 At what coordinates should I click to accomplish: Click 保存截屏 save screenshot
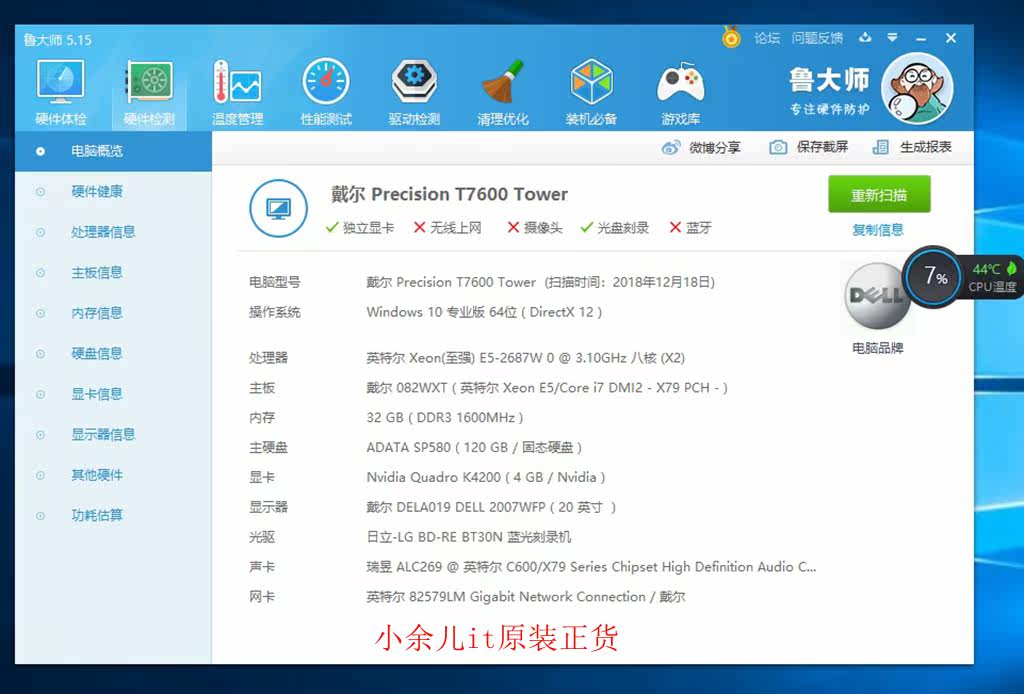pyautogui.click(x=822, y=147)
